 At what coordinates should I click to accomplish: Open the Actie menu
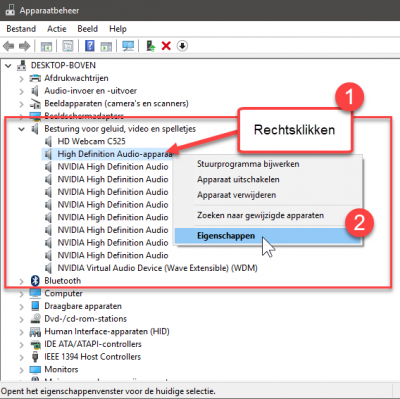tap(57, 29)
